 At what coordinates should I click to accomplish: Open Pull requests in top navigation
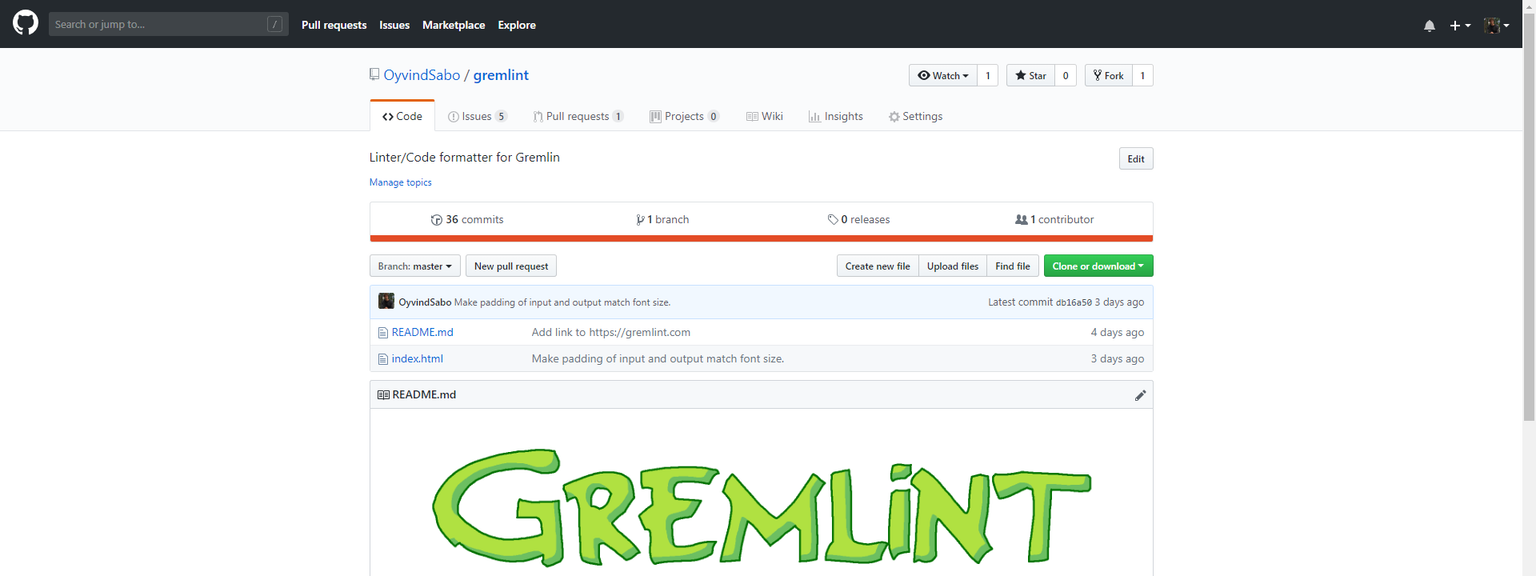[334, 25]
